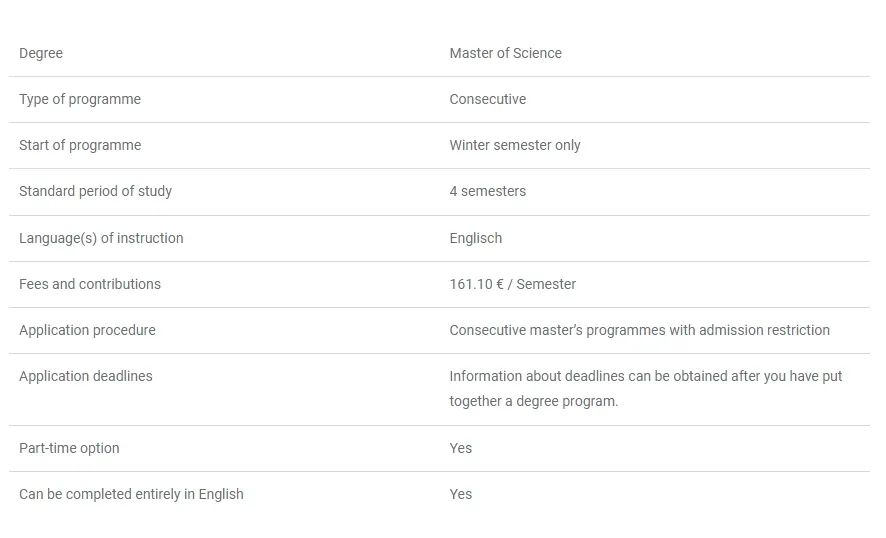Click the 'Application procedure' label
Viewport: 886px width, 538px height.
[x=87, y=330]
